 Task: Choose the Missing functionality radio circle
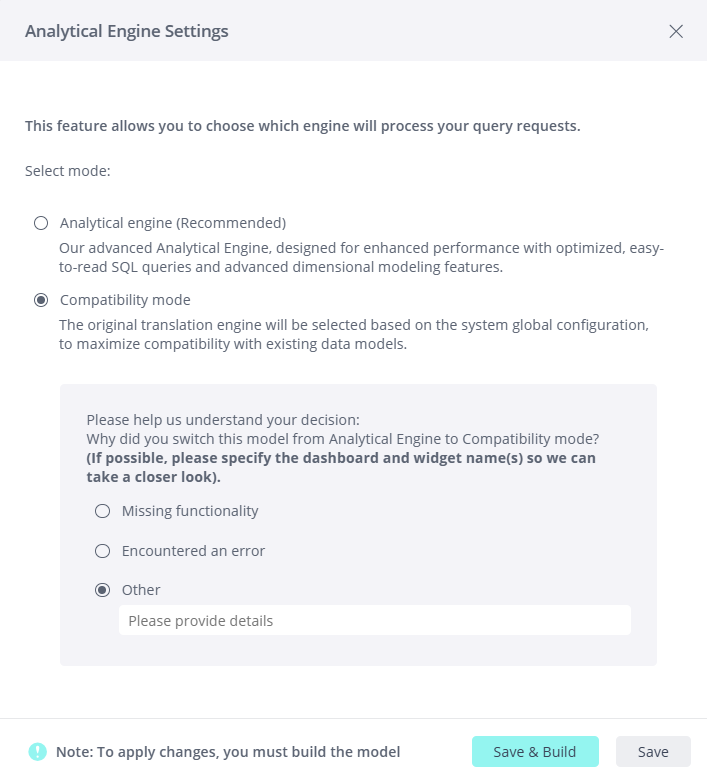click(102, 511)
